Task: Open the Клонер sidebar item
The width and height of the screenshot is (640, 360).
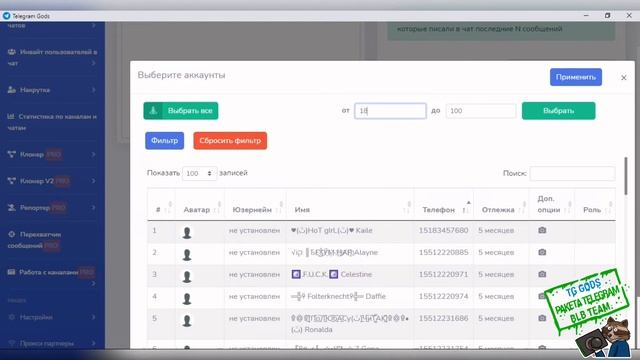Action: [52, 154]
